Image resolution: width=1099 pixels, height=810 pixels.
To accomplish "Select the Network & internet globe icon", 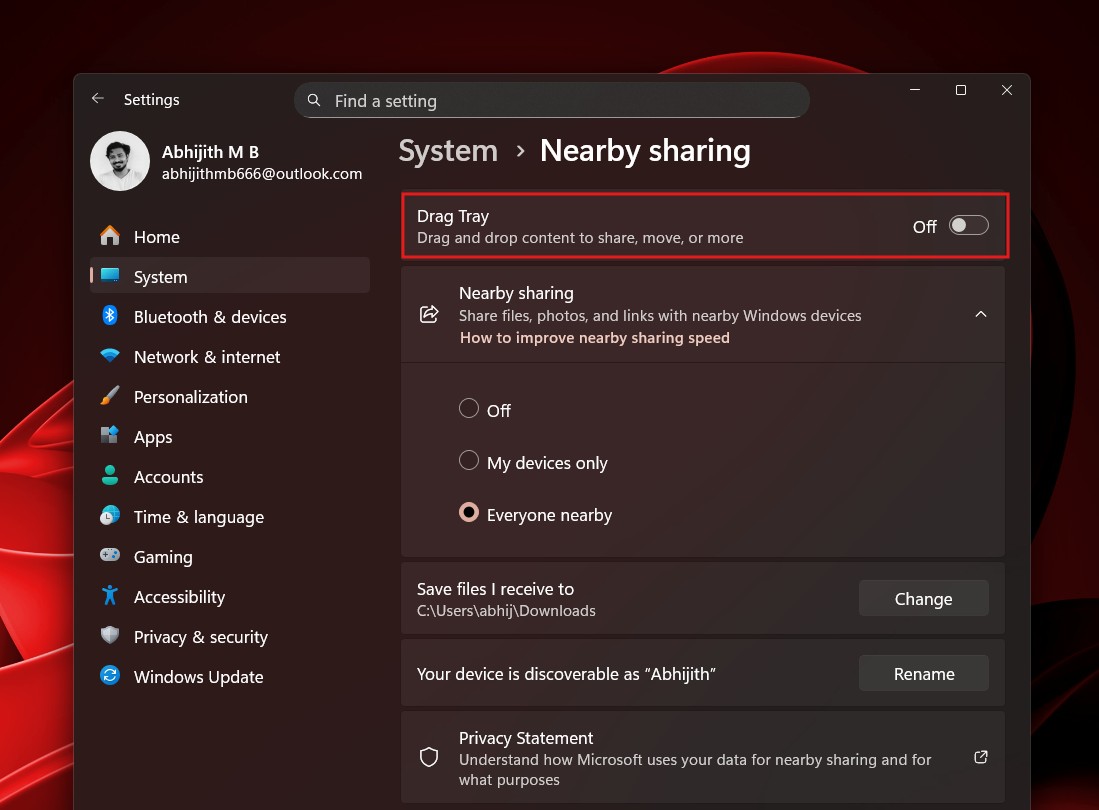I will point(110,356).
